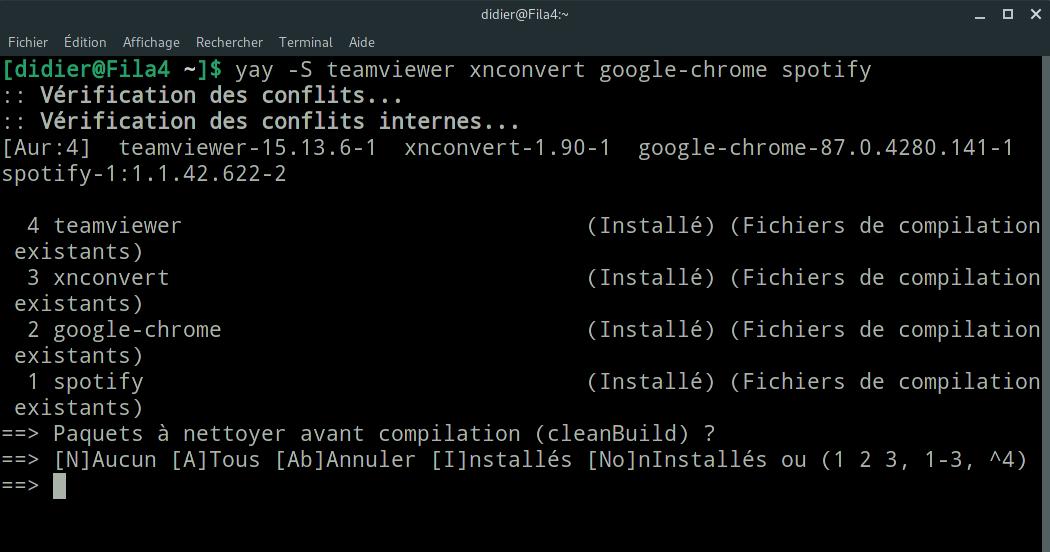1050x552 pixels.
Task: Minimize the terminal window
Action: coord(980,15)
